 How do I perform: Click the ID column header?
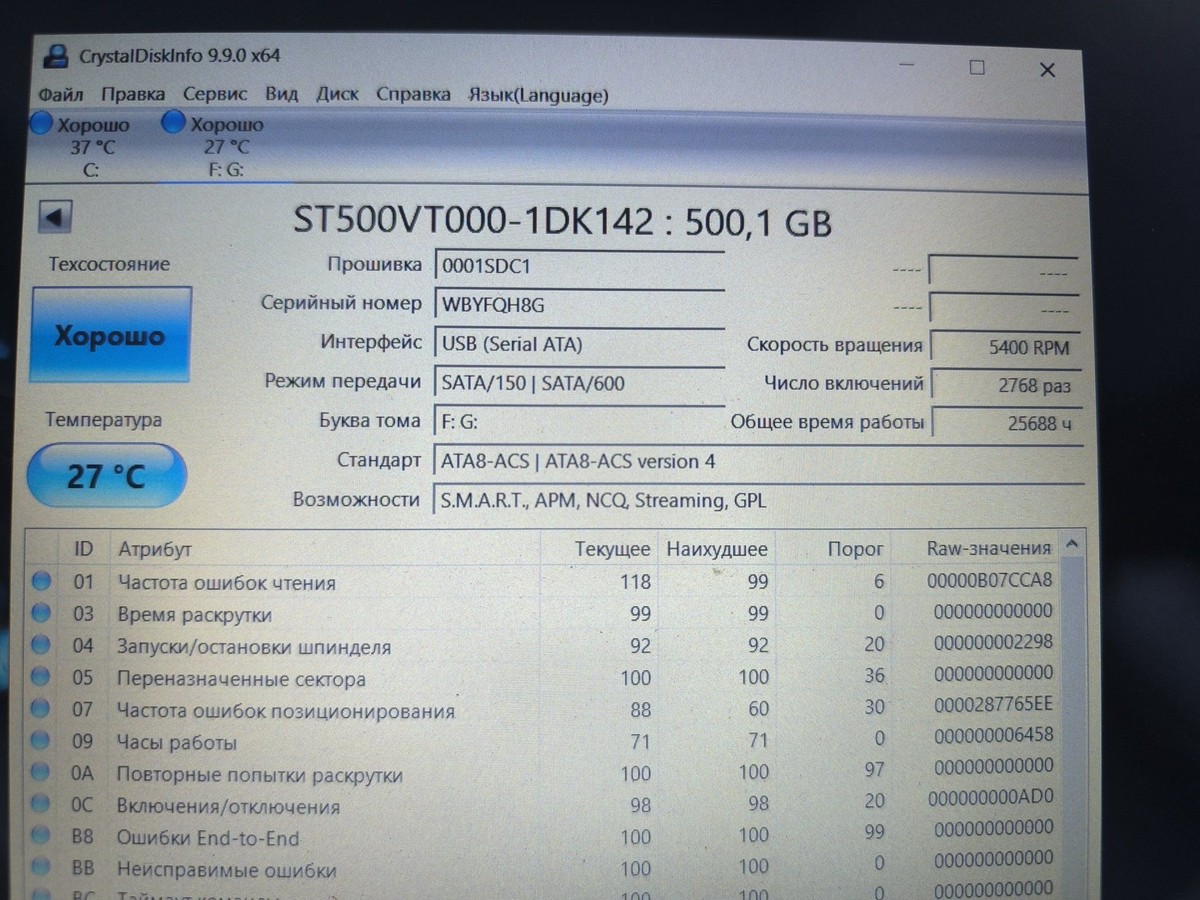coord(83,549)
